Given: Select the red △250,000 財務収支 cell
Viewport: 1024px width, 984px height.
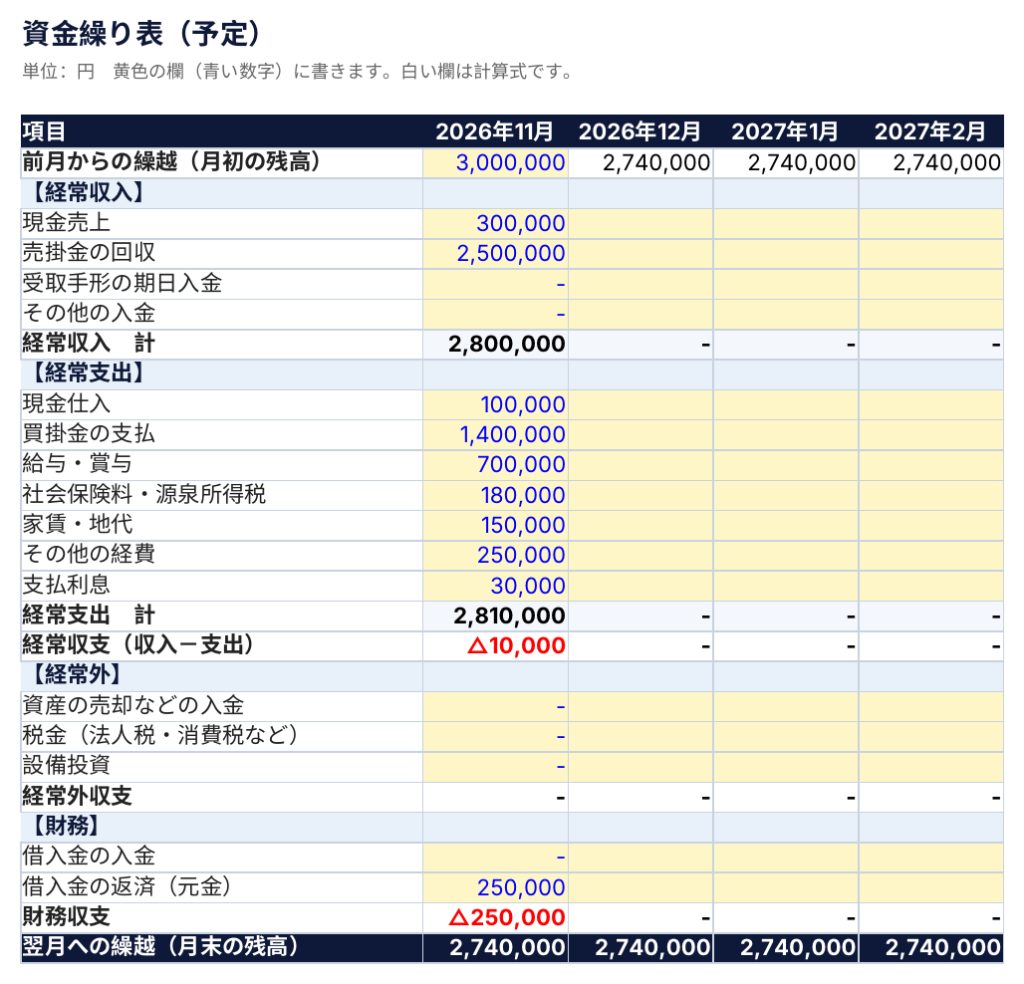Looking at the screenshot, I should [495, 918].
